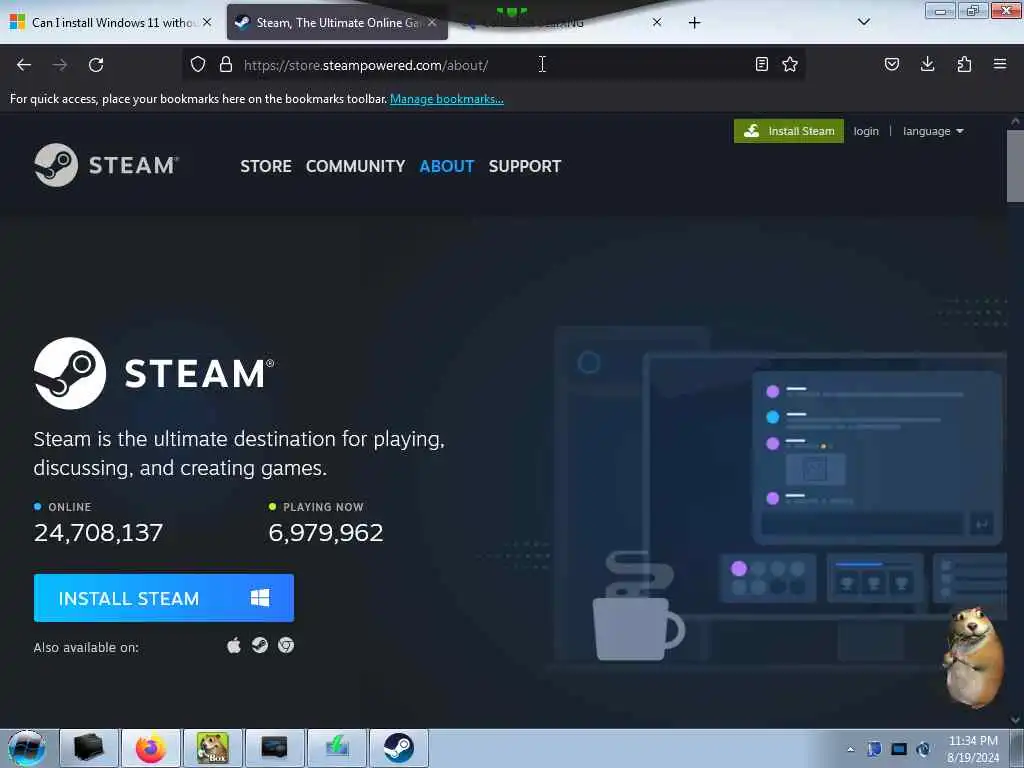Open the dark monitor taskbar app

274,748
